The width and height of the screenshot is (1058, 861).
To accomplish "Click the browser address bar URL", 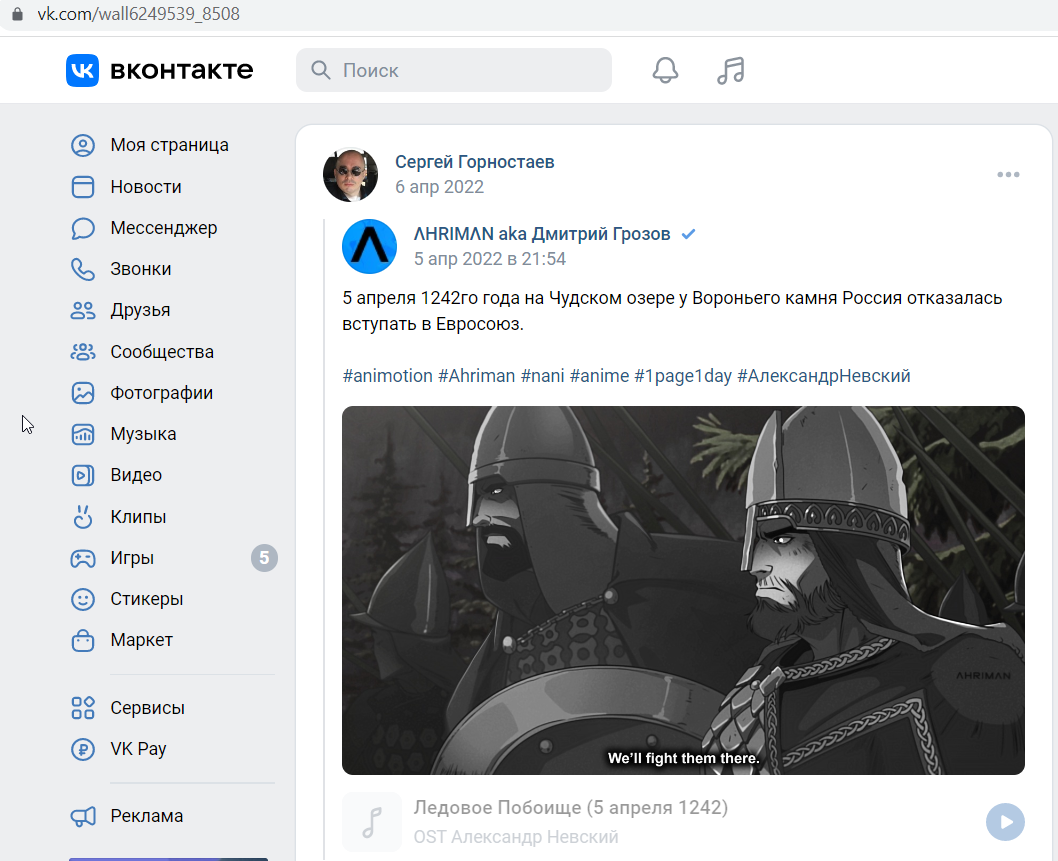I will pos(138,13).
